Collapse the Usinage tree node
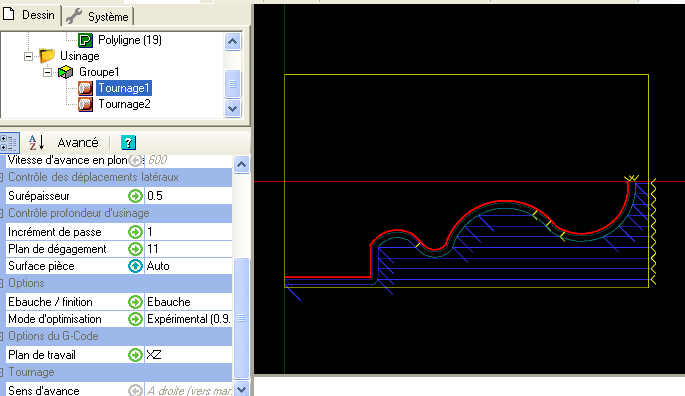The height and width of the screenshot is (396, 685). tap(28, 56)
